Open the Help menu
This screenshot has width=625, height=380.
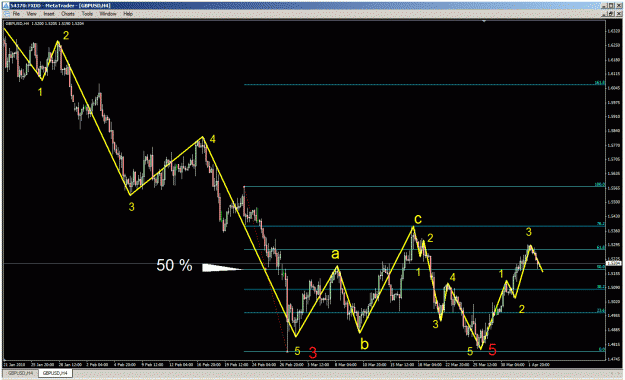point(128,14)
